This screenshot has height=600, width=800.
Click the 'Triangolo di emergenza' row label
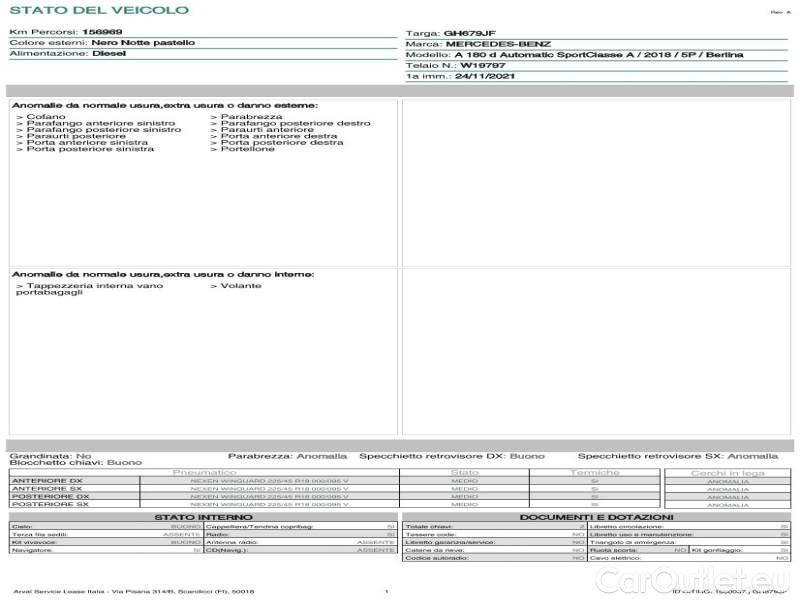pos(633,542)
